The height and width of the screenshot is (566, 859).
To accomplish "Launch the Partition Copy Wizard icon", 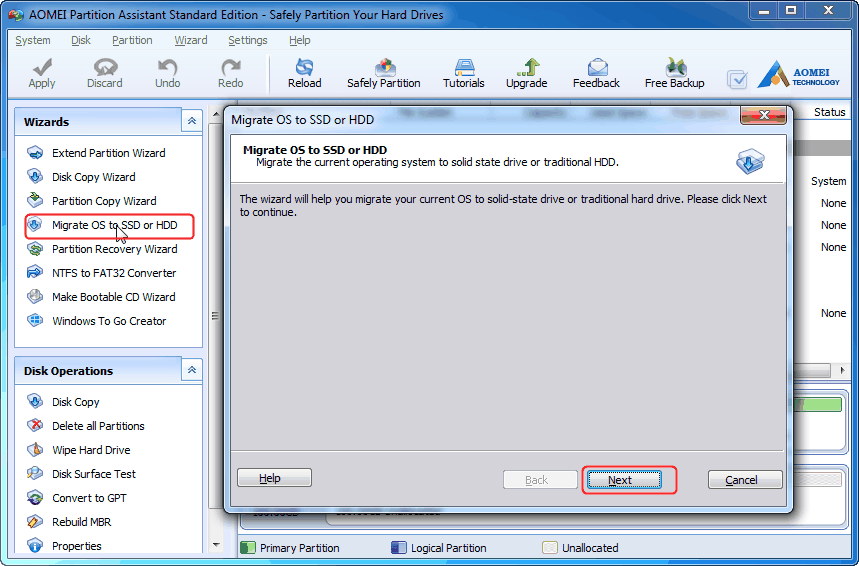I will click(x=35, y=200).
